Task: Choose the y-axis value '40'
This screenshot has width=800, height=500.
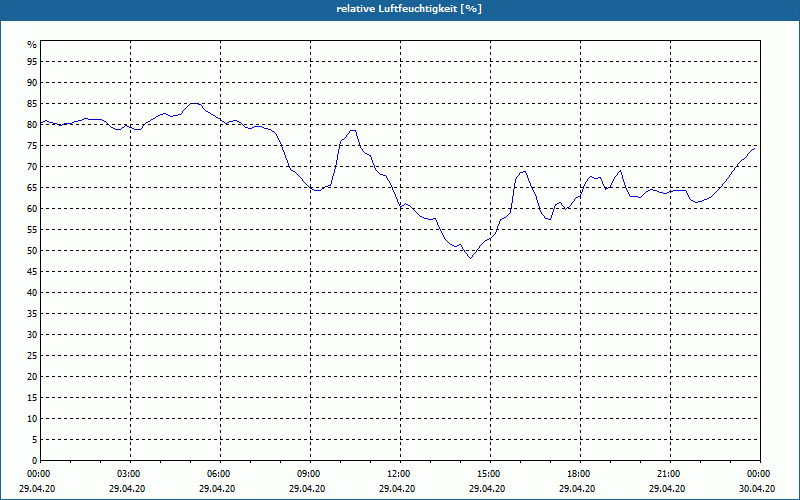Action: 32,293
